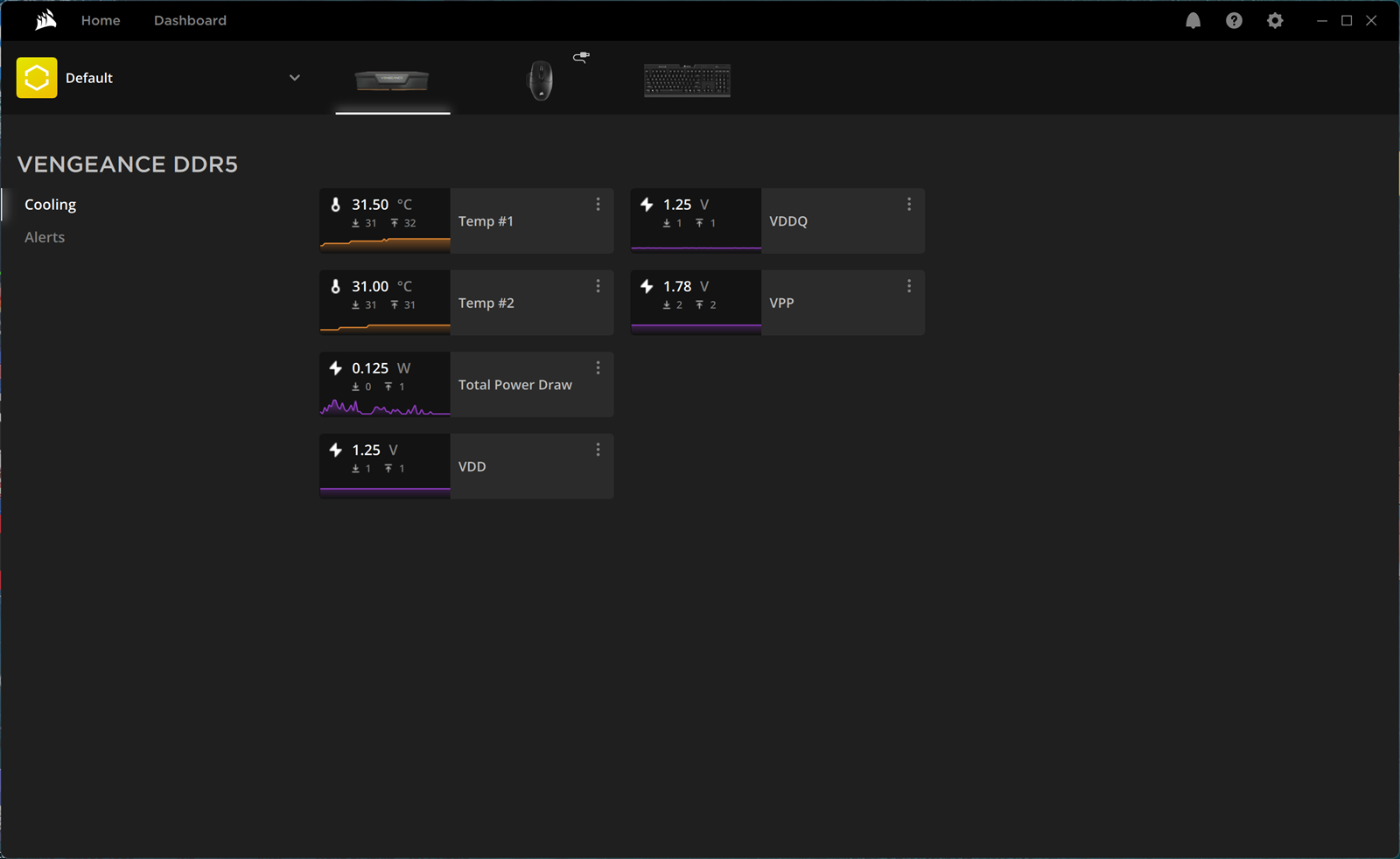The image size is (1400, 859).
Task: Click the 31.50 °C temperature reading
Action: (381, 205)
